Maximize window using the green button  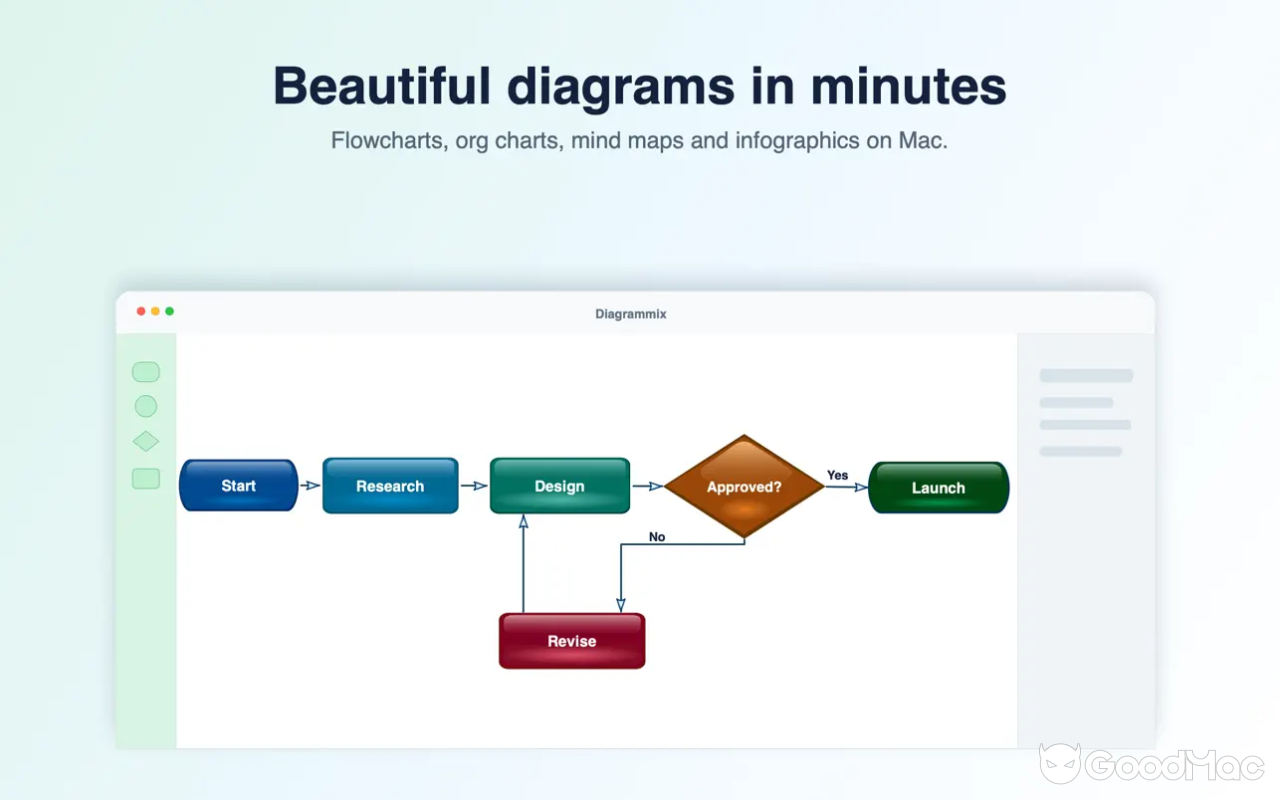pyautogui.click(x=170, y=312)
